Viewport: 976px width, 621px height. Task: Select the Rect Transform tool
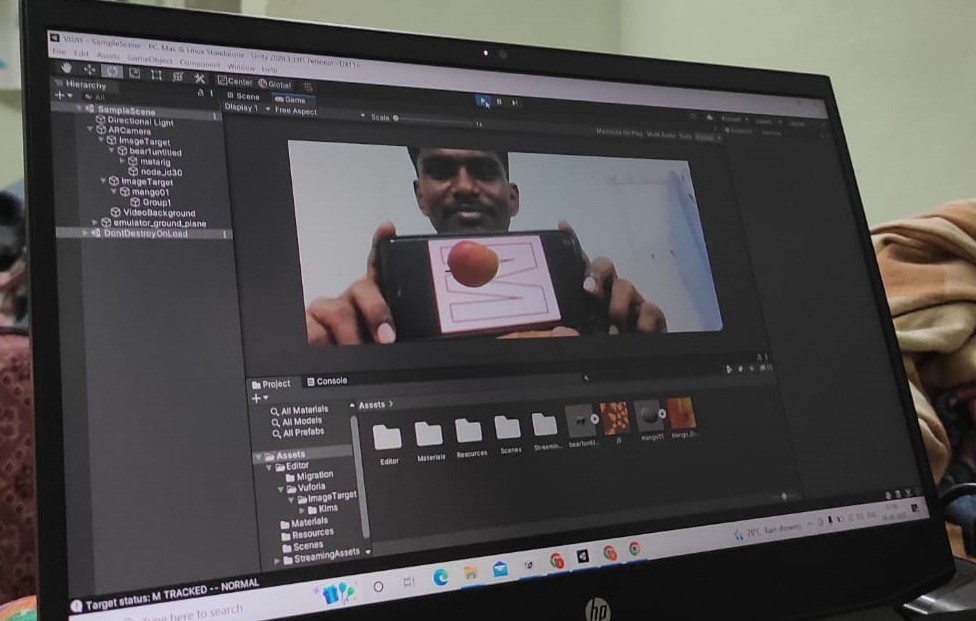pyautogui.click(x=156, y=74)
